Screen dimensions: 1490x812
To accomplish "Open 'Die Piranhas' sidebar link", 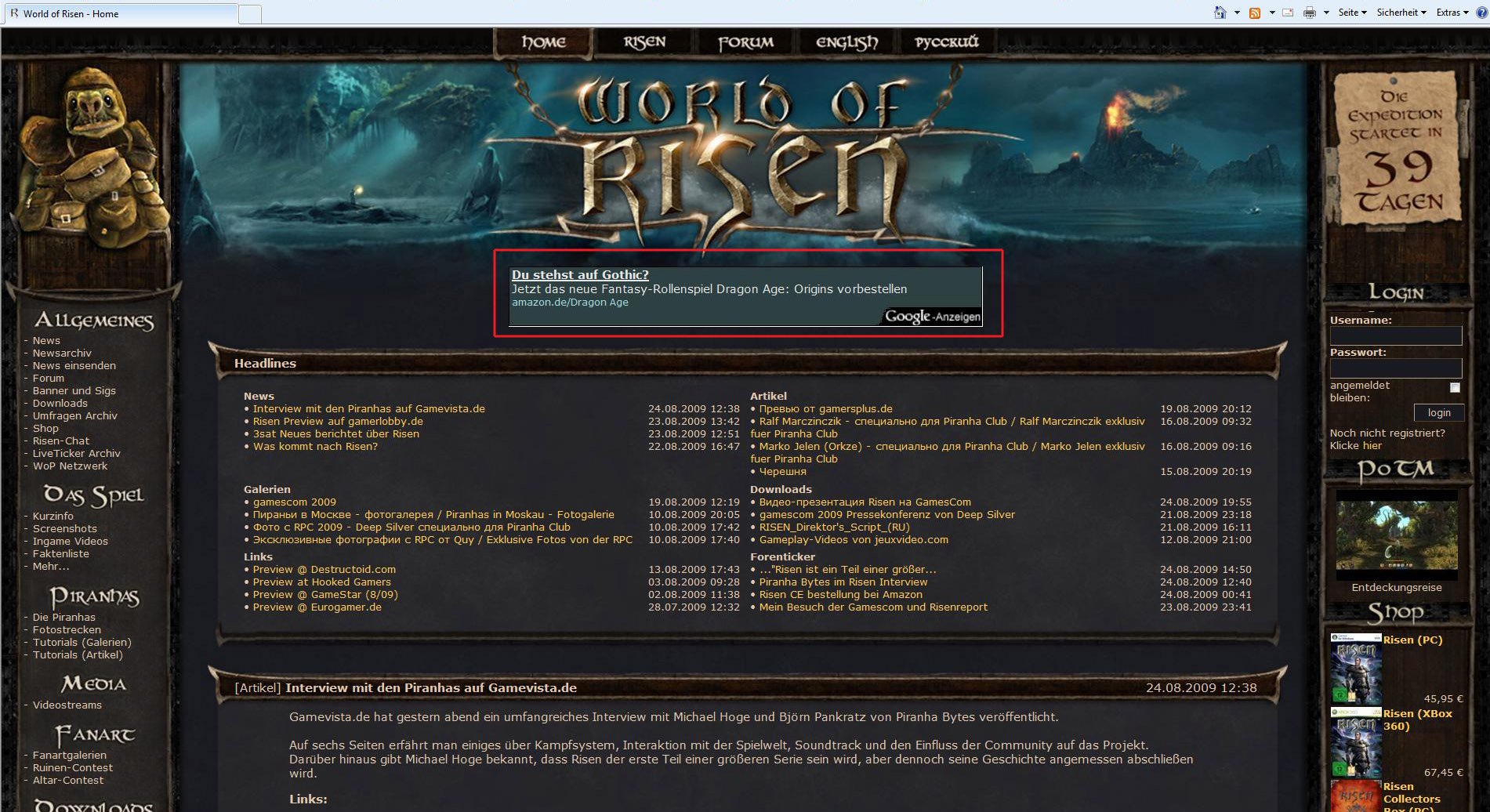I will point(64,618).
